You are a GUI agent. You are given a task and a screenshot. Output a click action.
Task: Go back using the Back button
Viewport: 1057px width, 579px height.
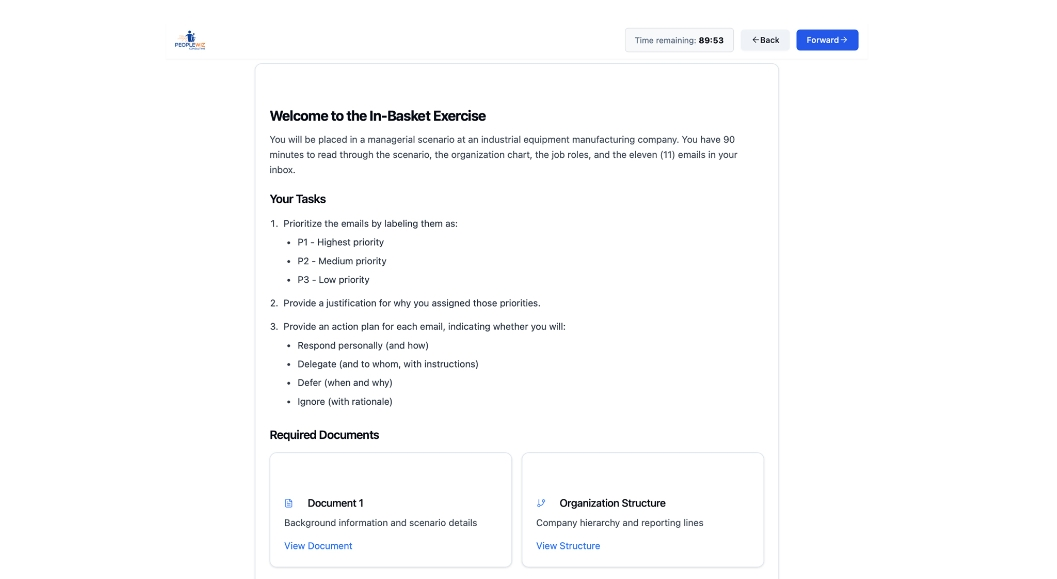[766, 40]
